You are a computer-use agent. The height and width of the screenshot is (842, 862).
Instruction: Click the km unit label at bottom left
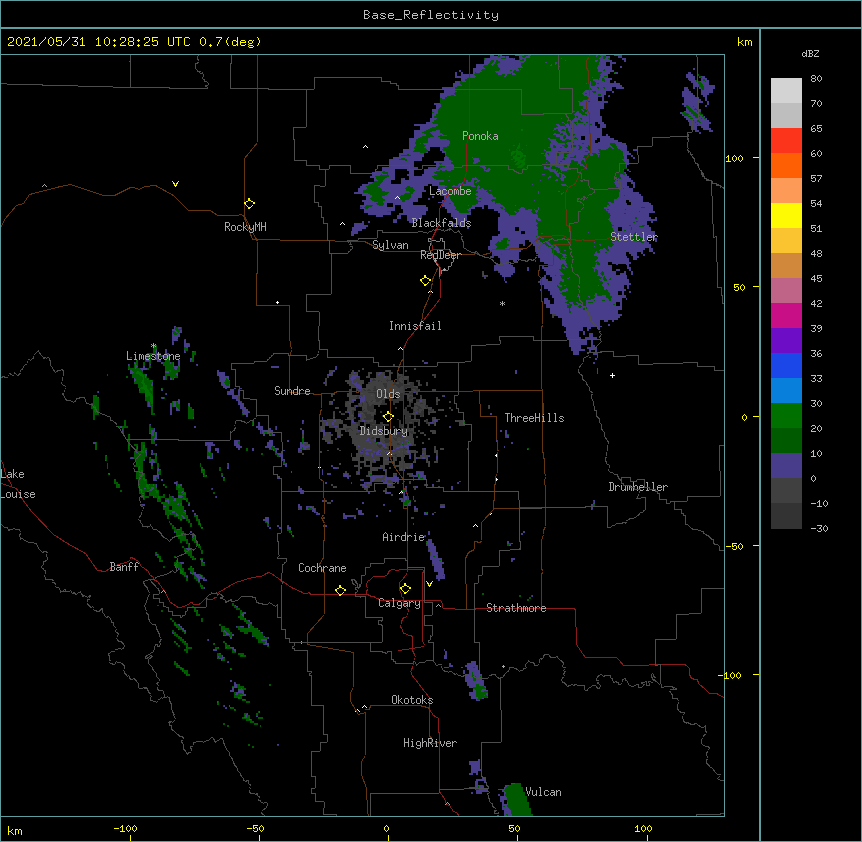click(x=15, y=831)
